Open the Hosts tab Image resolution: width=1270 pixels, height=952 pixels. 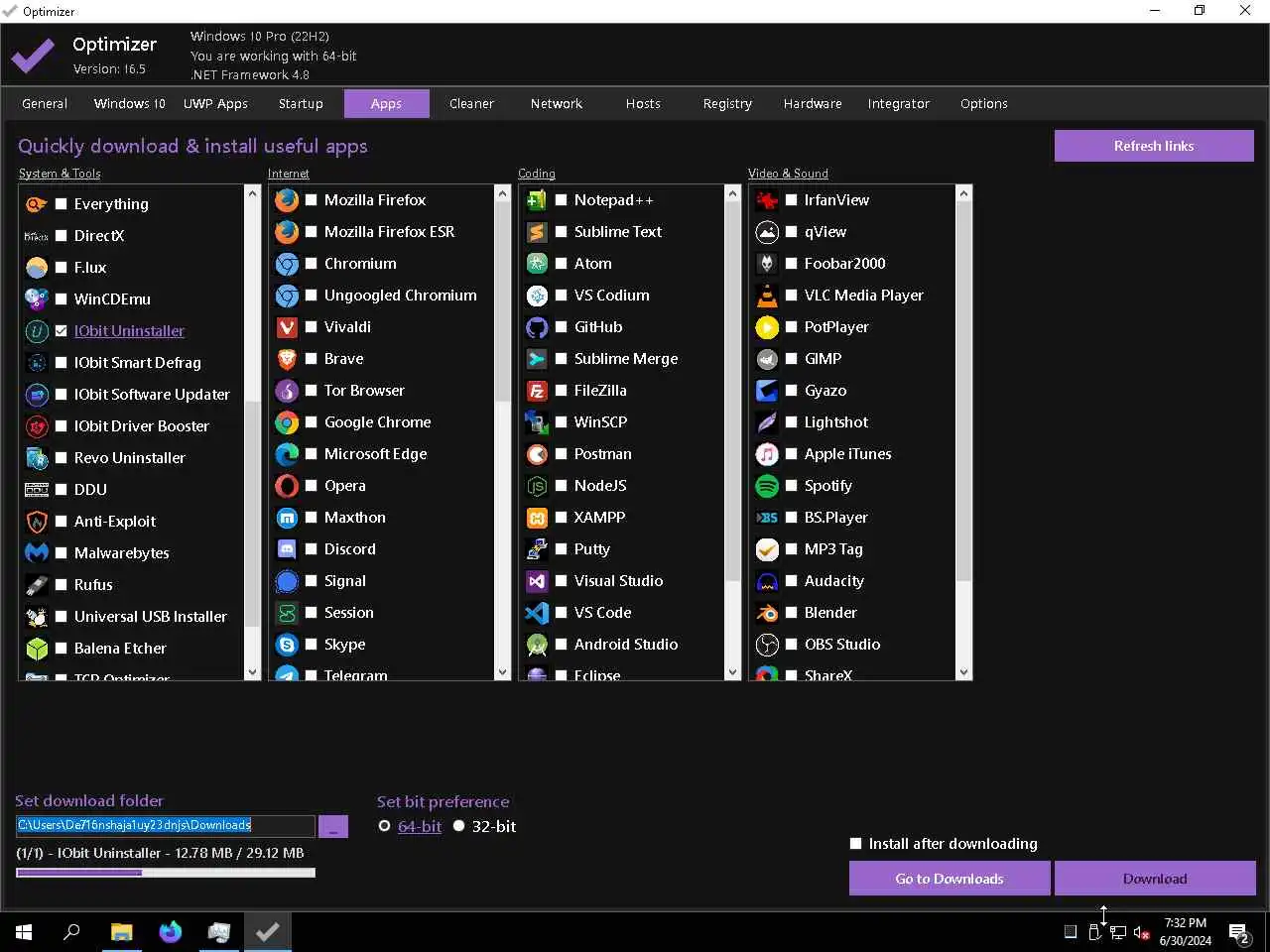(643, 103)
